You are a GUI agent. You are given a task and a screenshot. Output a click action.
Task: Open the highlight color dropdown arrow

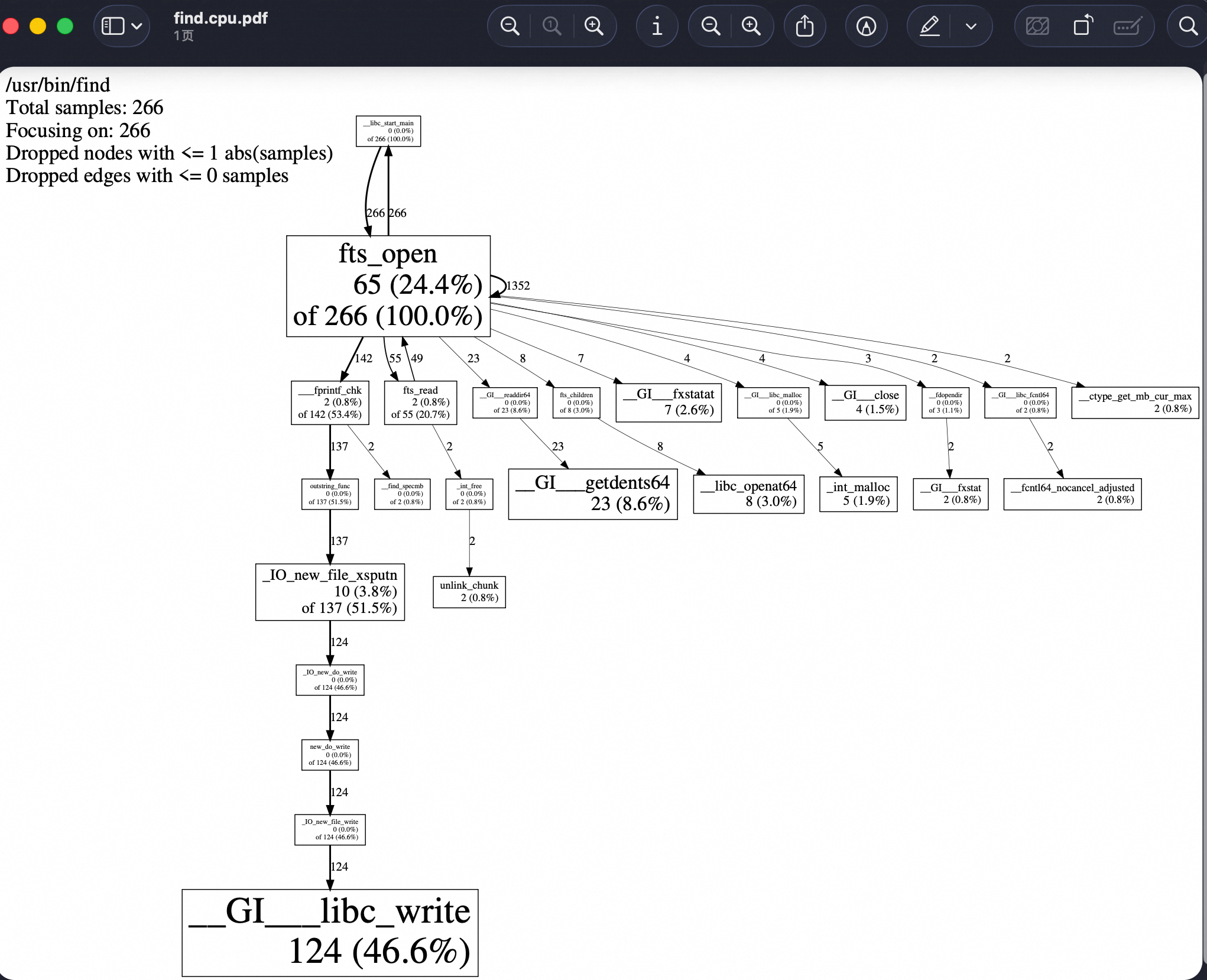coord(971,26)
